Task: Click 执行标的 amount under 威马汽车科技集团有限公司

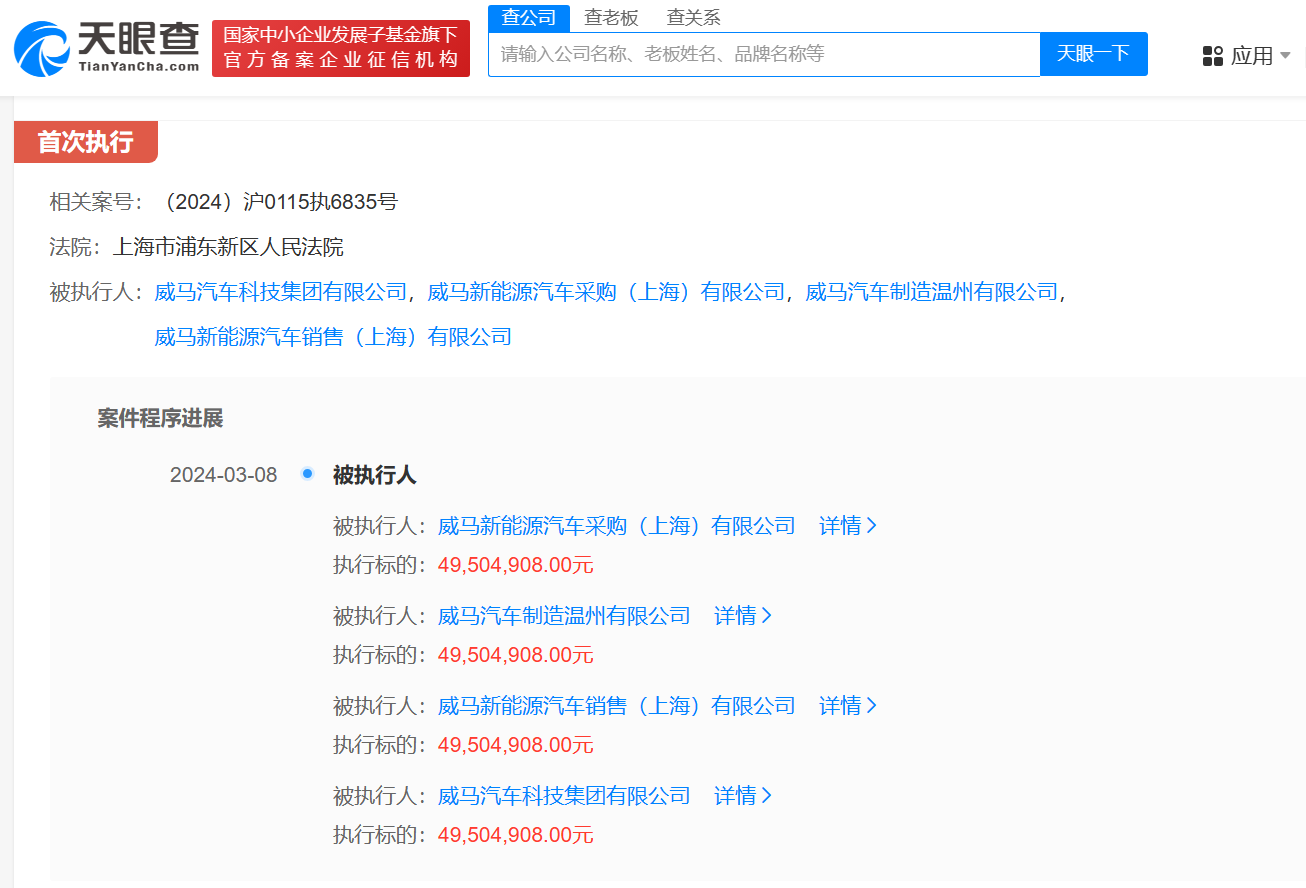Action: point(516,835)
